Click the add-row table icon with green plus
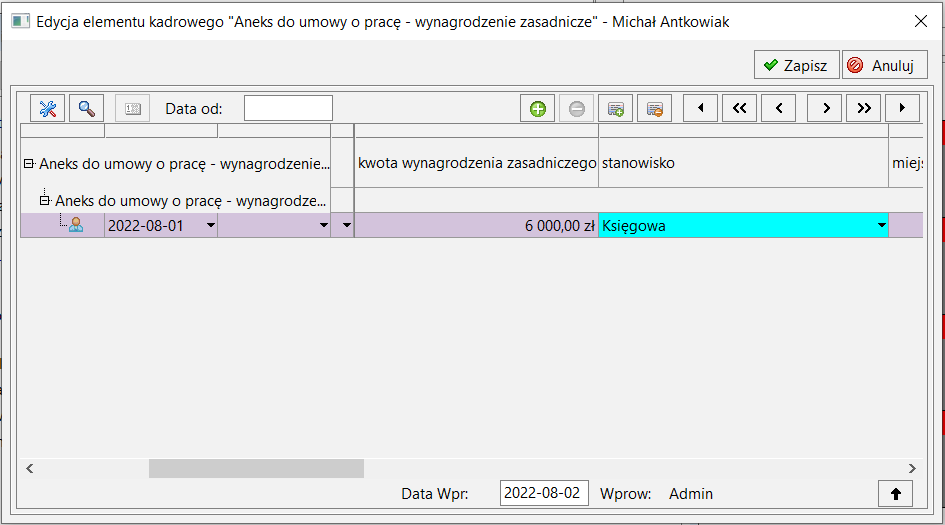945x525 pixels. (x=615, y=108)
